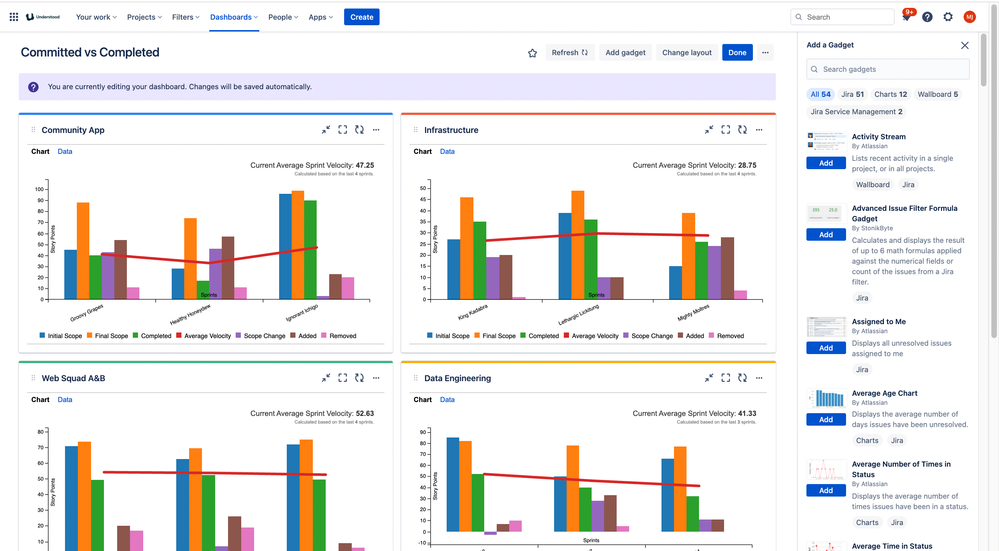Expand the Filters dropdown
The width and height of the screenshot is (999, 551).
click(185, 17)
